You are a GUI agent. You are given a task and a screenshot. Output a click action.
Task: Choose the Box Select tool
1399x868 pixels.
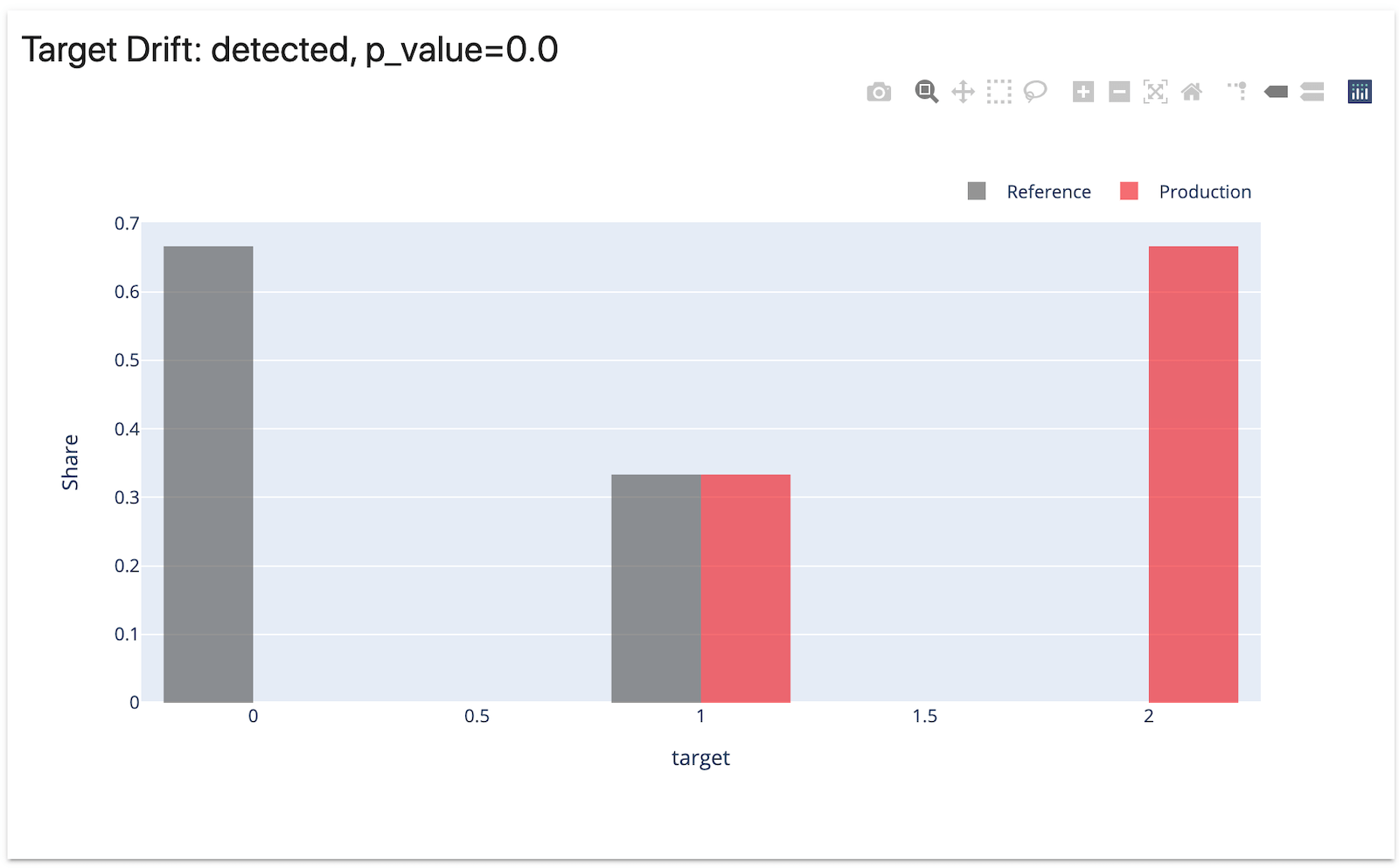pyautogui.click(x=999, y=92)
